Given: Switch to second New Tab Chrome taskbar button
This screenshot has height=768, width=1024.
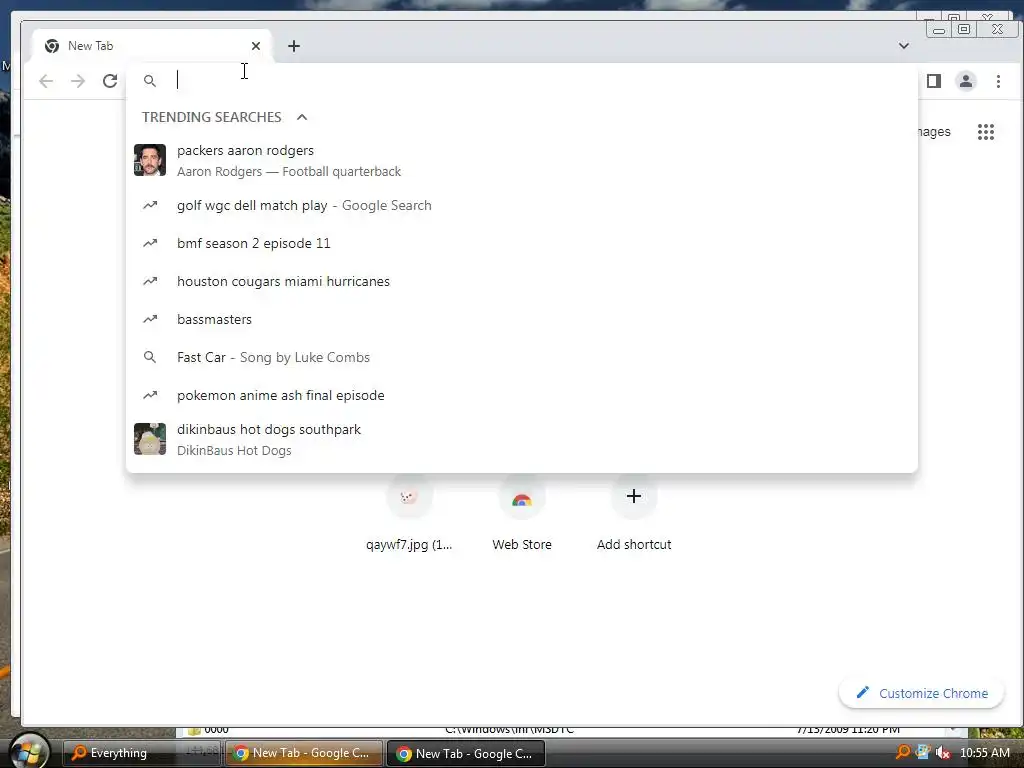Looking at the screenshot, I should (x=466, y=753).
